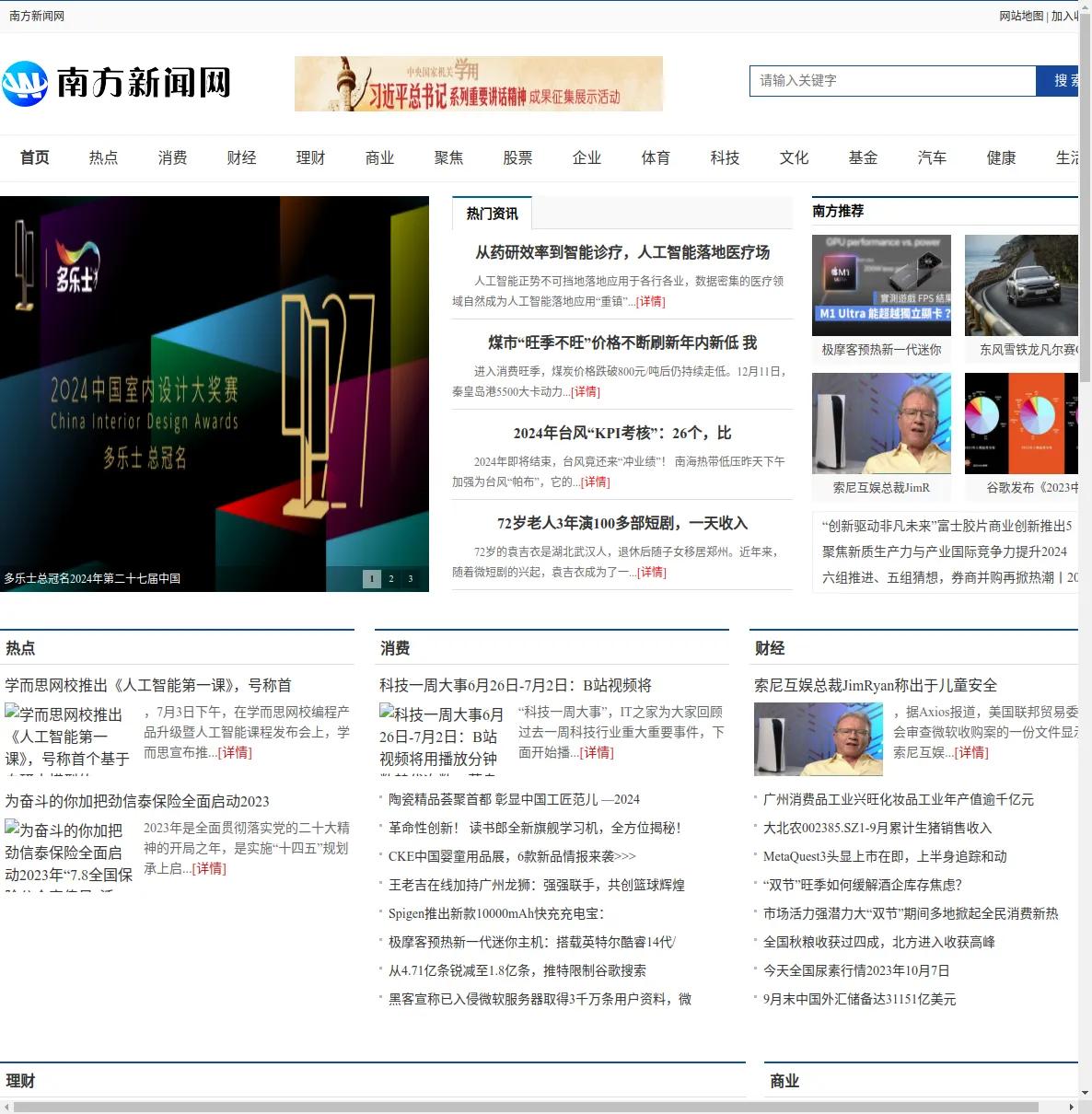Go to 文化 in the navigation bar
This screenshot has height=1114, width=1092.
coord(795,157)
